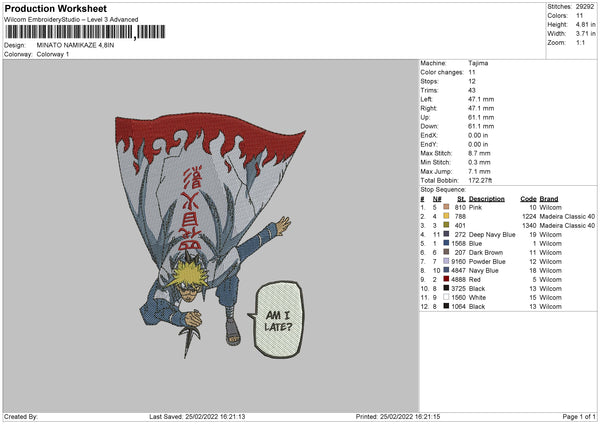Click the Wilcom EmbroideryStudio Level 3 Advanced text

(71, 20)
